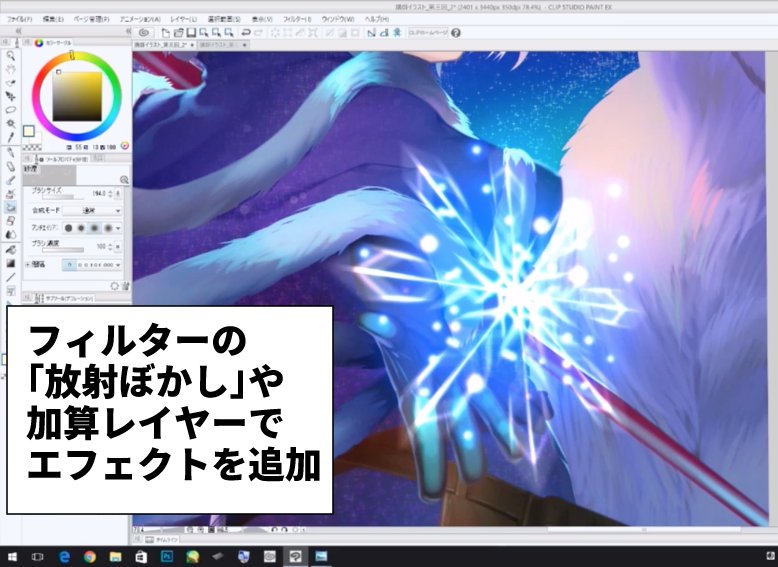Switch to the カラーサークル panel tab
The image size is (778, 567).
click(x=53, y=43)
